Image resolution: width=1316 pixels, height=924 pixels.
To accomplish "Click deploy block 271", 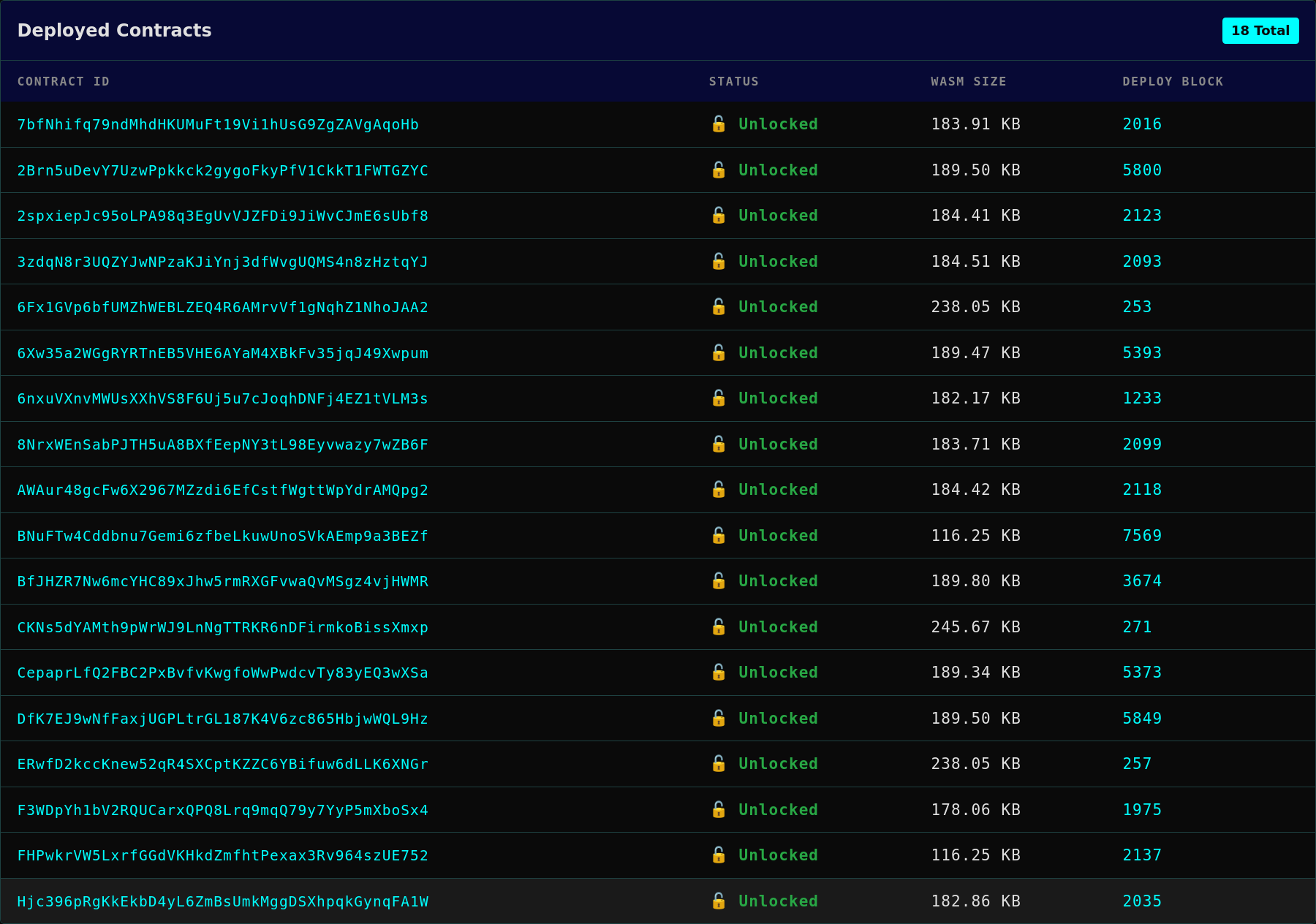I will click(1137, 627).
